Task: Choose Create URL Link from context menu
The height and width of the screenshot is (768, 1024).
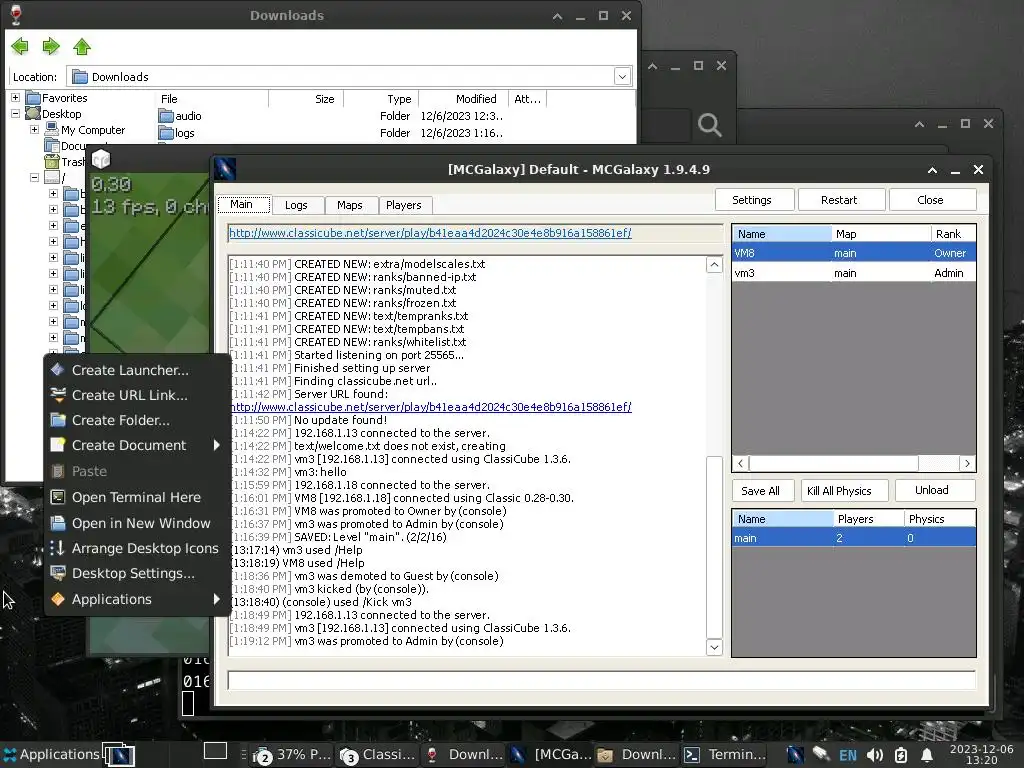Action: click(137, 395)
